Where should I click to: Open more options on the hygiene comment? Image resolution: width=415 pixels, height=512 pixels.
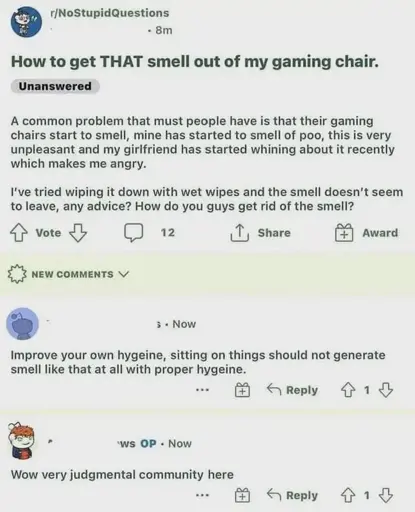(x=203, y=390)
